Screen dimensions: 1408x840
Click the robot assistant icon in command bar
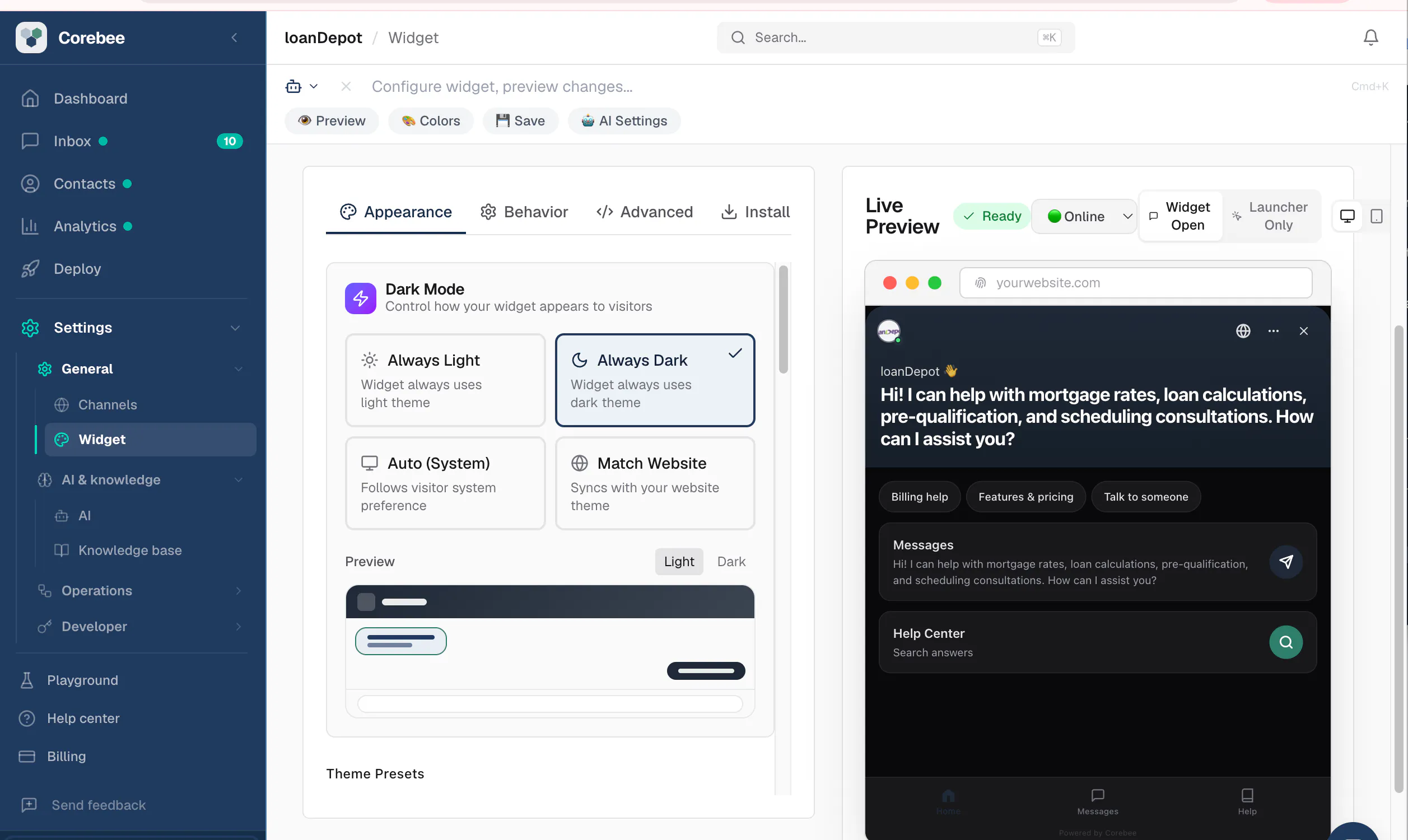click(293, 86)
